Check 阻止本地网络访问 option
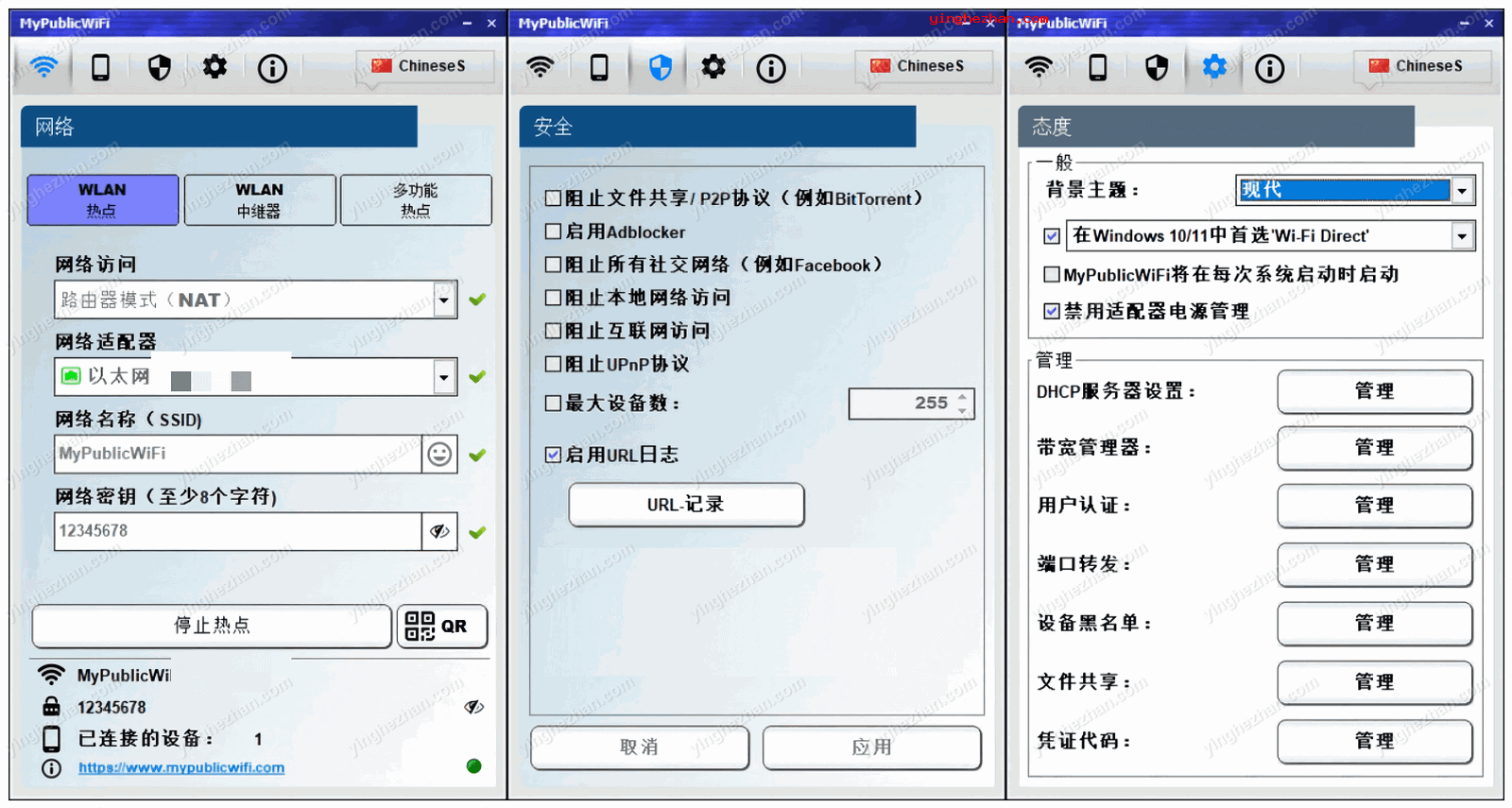The image size is (1512, 808). point(554,298)
